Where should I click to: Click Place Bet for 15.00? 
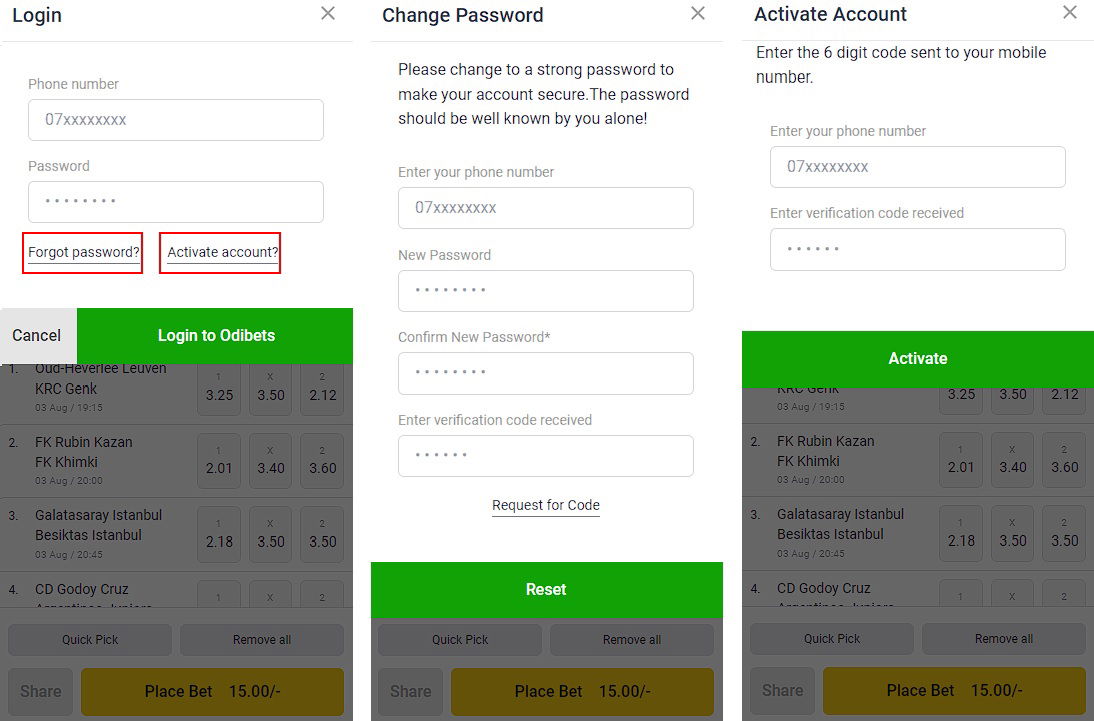[212, 691]
